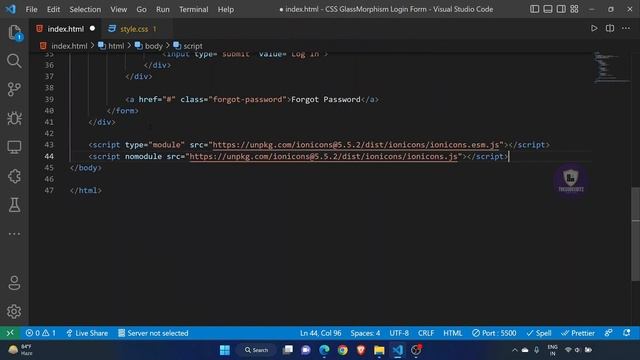Change indentation via Spaces: 4
Screen dimensions: 640x360
tap(365, 333)
